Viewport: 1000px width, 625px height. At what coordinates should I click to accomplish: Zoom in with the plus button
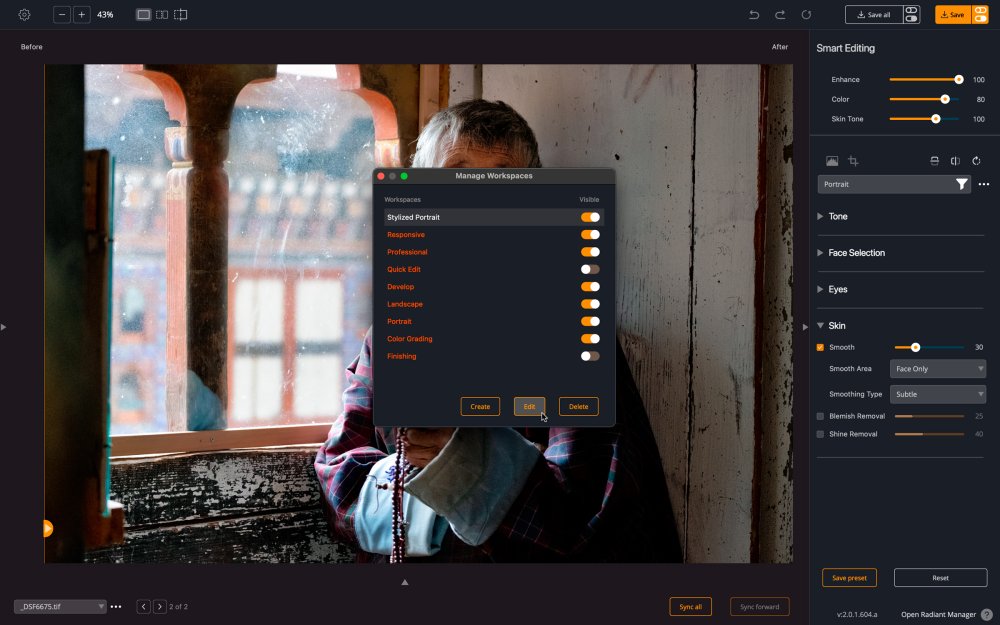tap(82, 14)
